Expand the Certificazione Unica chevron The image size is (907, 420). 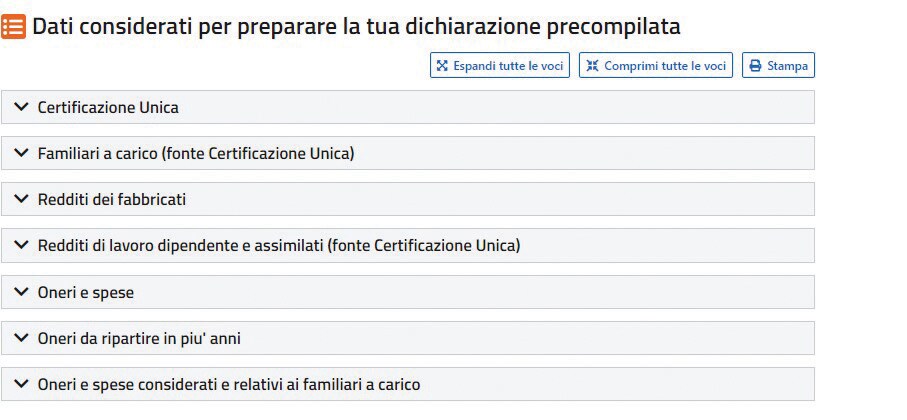pyautogui.click(x=21, y=106)
